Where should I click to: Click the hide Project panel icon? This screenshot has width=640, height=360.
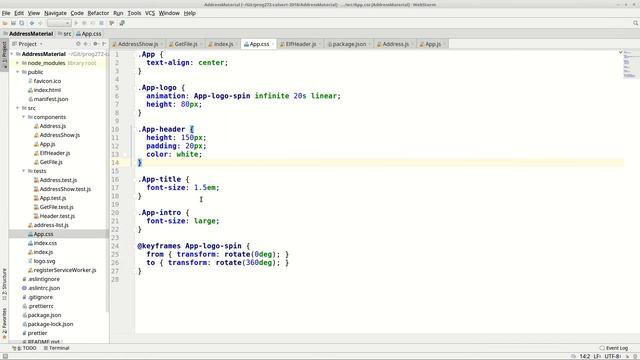104,44
